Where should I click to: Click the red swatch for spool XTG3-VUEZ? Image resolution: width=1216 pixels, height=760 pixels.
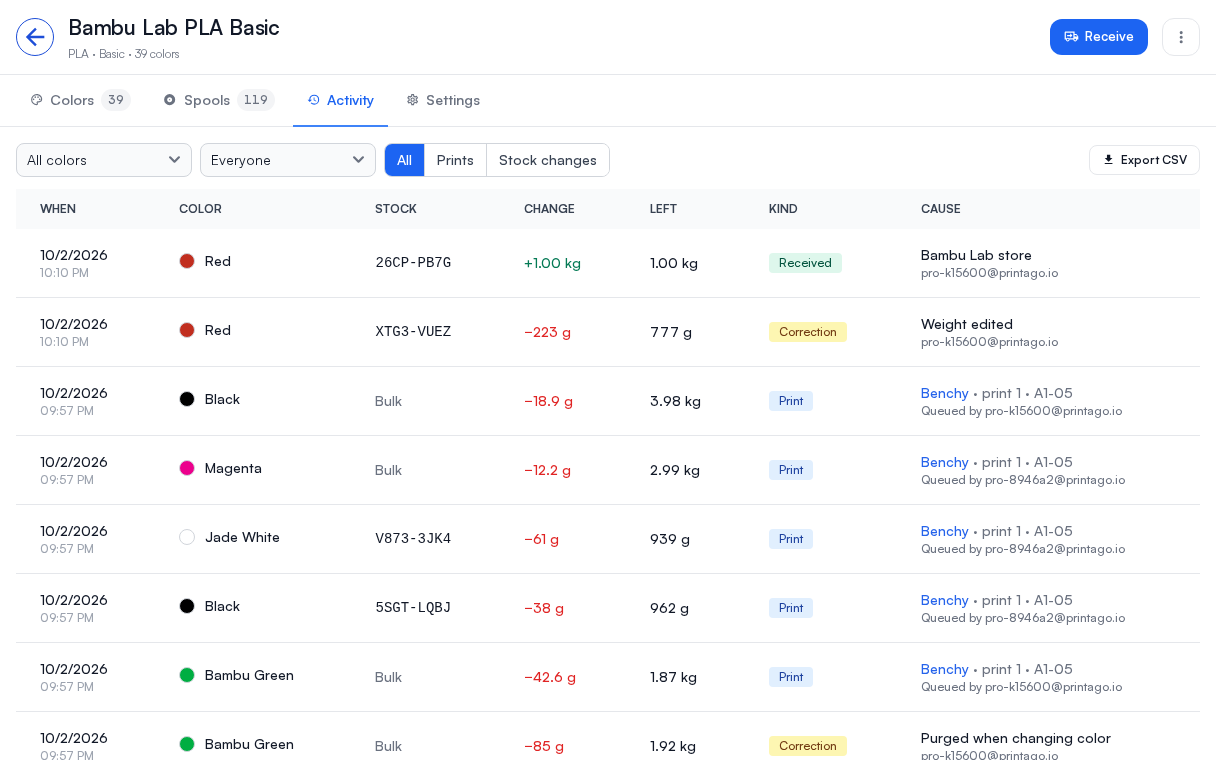(x=187, y=330)
